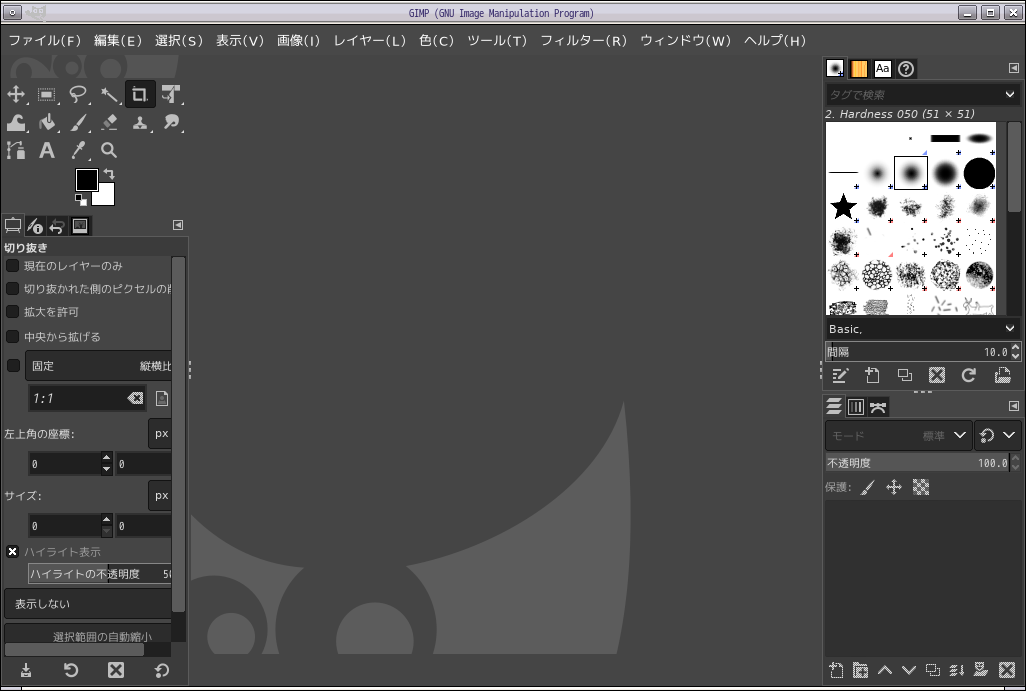Open the ファイル(F) menu
1026x691 pixels.
[44, 41]
